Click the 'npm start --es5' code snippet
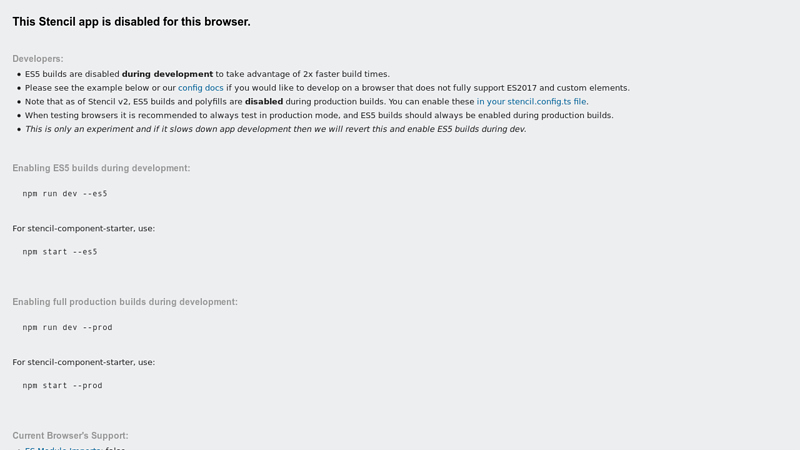800x450 pixels. (x=60, y=252)
